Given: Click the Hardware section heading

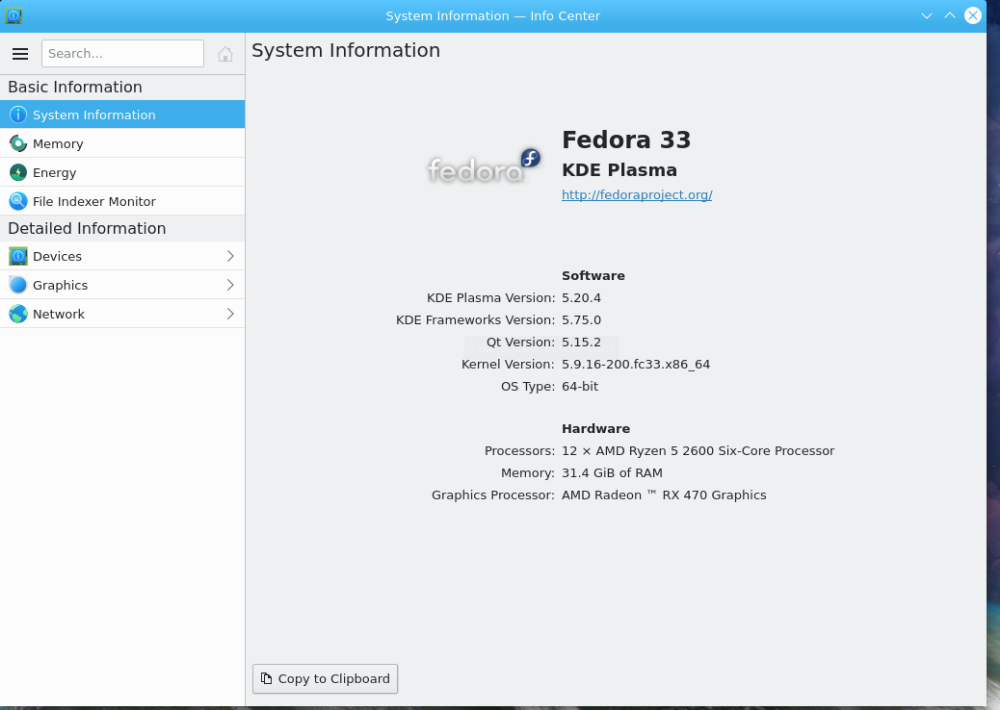Looking at the screenshot, I should 596,429.
